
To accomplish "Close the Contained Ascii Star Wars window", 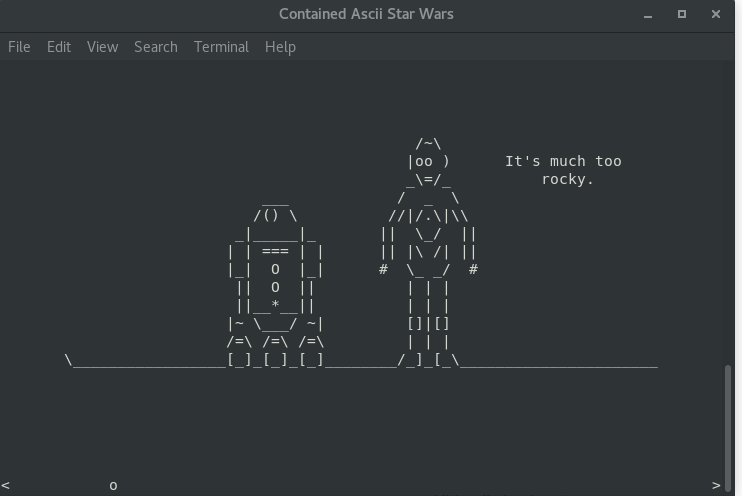I will click(x=716, y=14).
